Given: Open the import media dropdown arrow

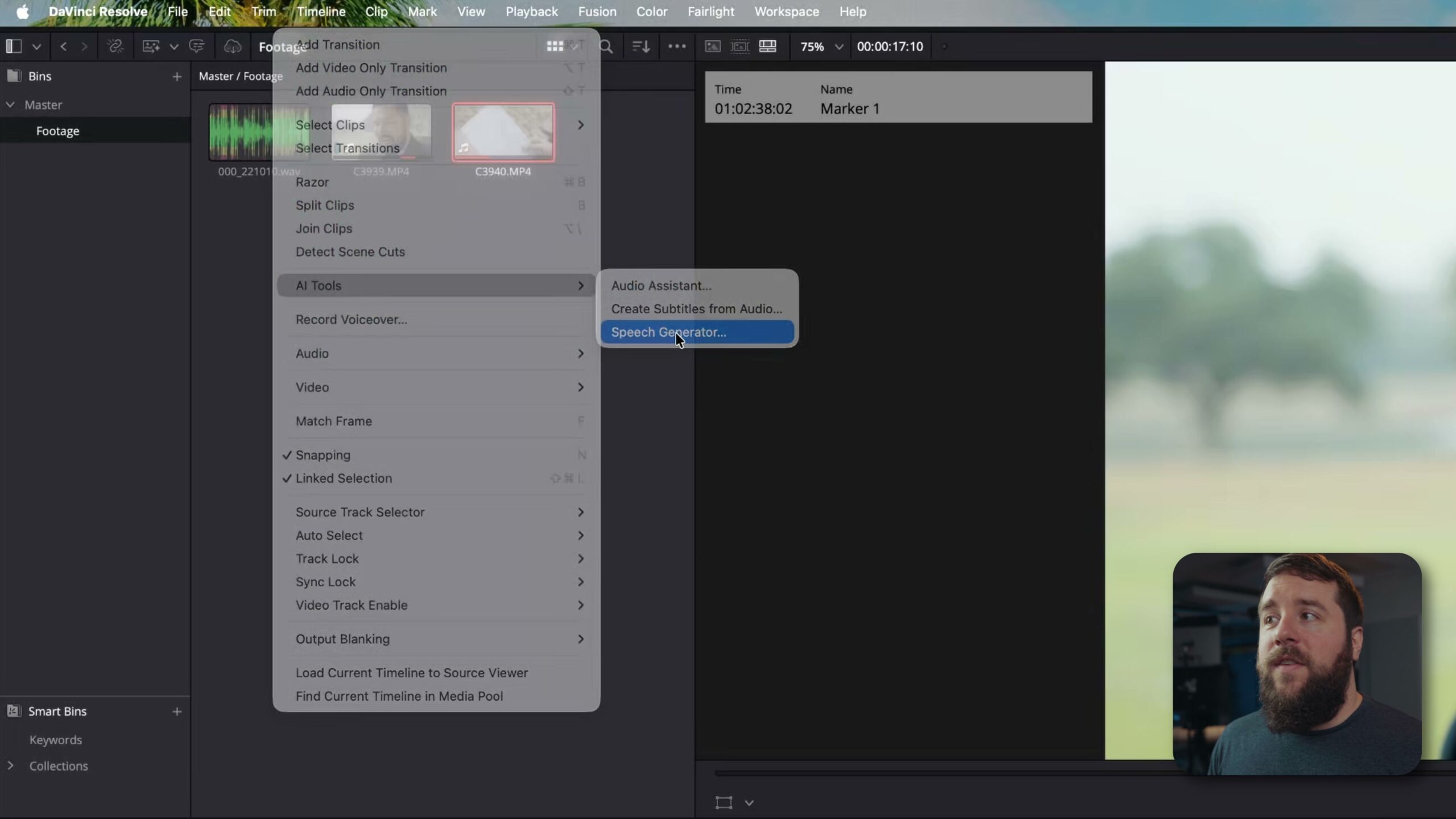Looking at the screenshot, I should click(x=174, y=47).
